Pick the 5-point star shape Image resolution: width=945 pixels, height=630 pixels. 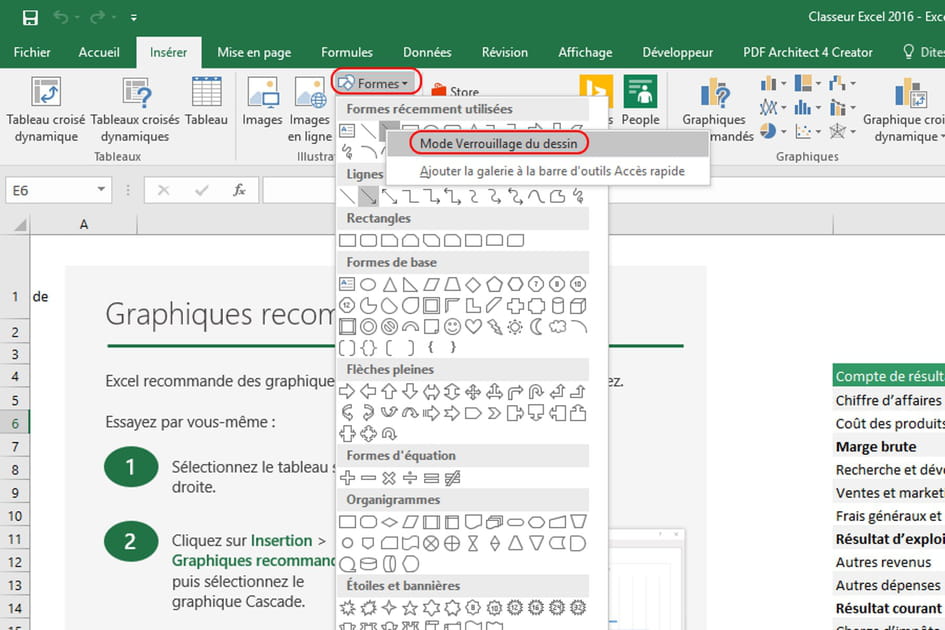(x=411, y=607)
